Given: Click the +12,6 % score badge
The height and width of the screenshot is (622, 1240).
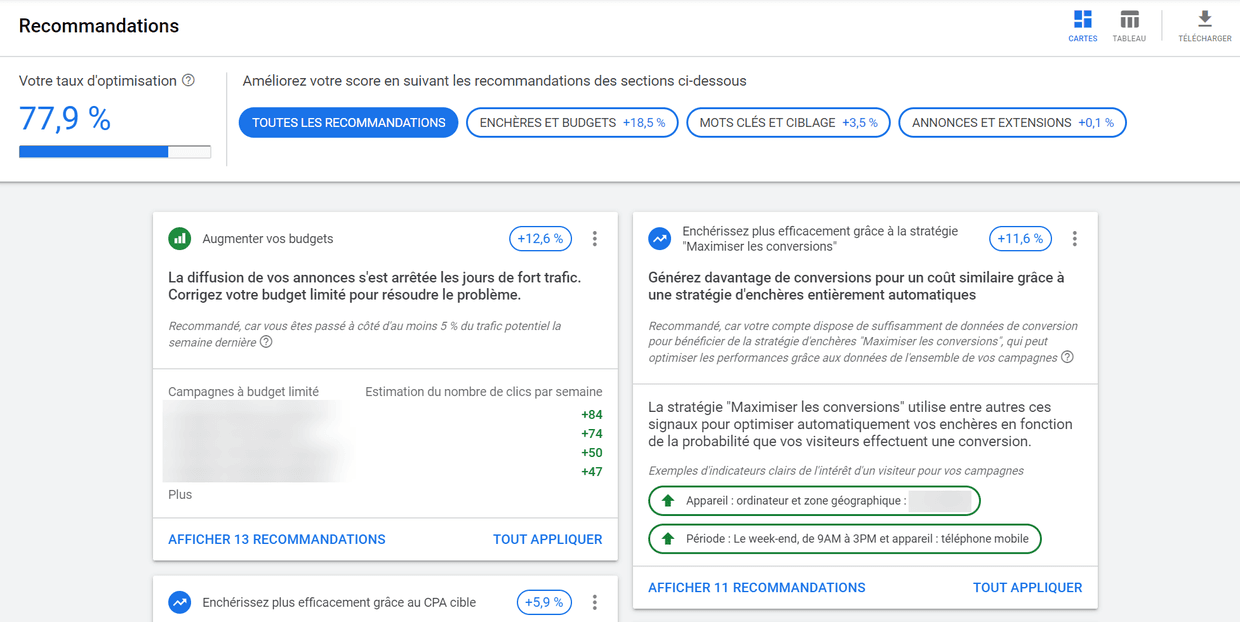Looking at the screenshot, I should tap(541, 239).
